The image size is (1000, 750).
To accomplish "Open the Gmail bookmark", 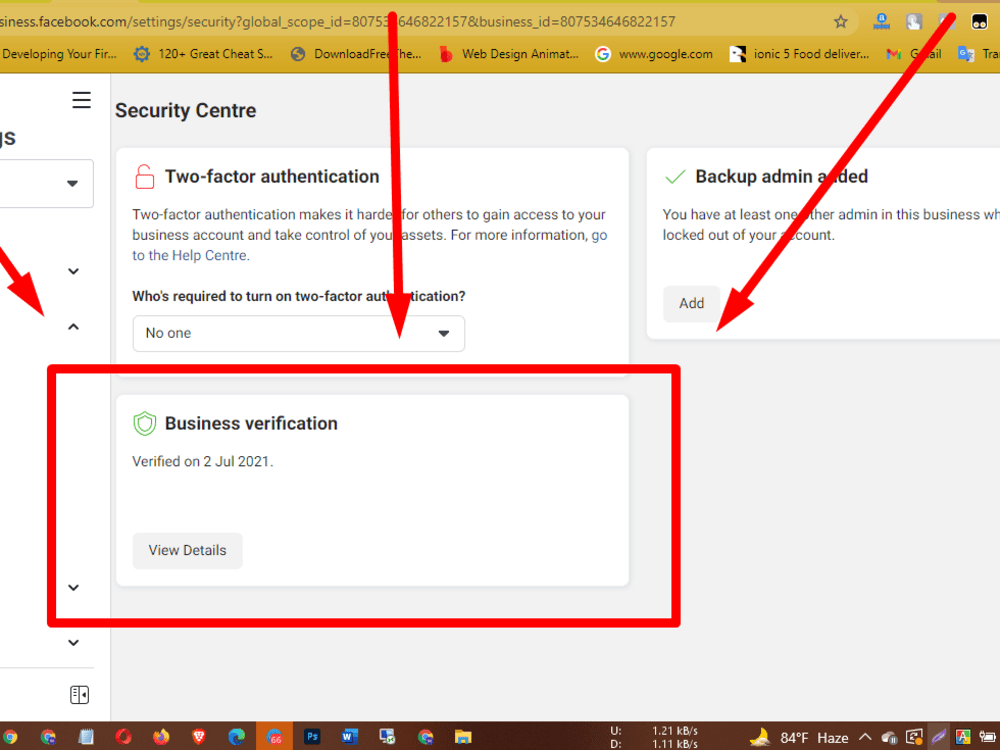I will point(914,54).
